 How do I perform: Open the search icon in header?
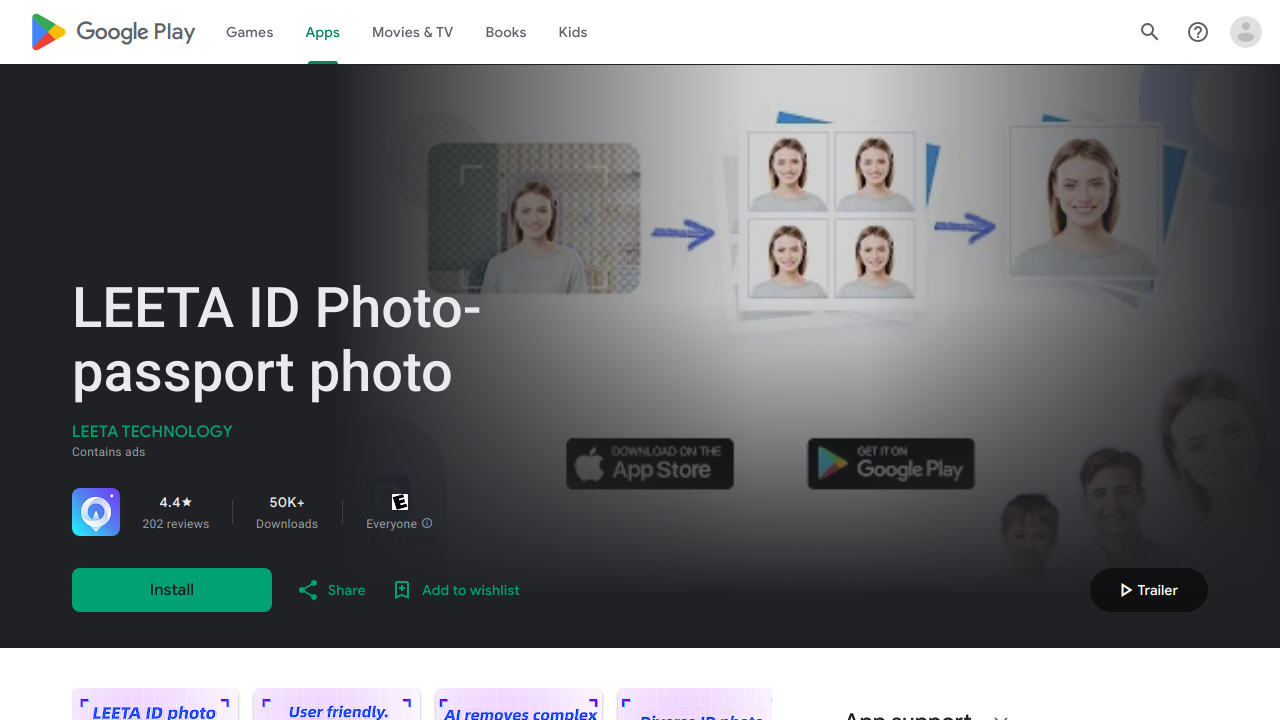(1150, 32)
